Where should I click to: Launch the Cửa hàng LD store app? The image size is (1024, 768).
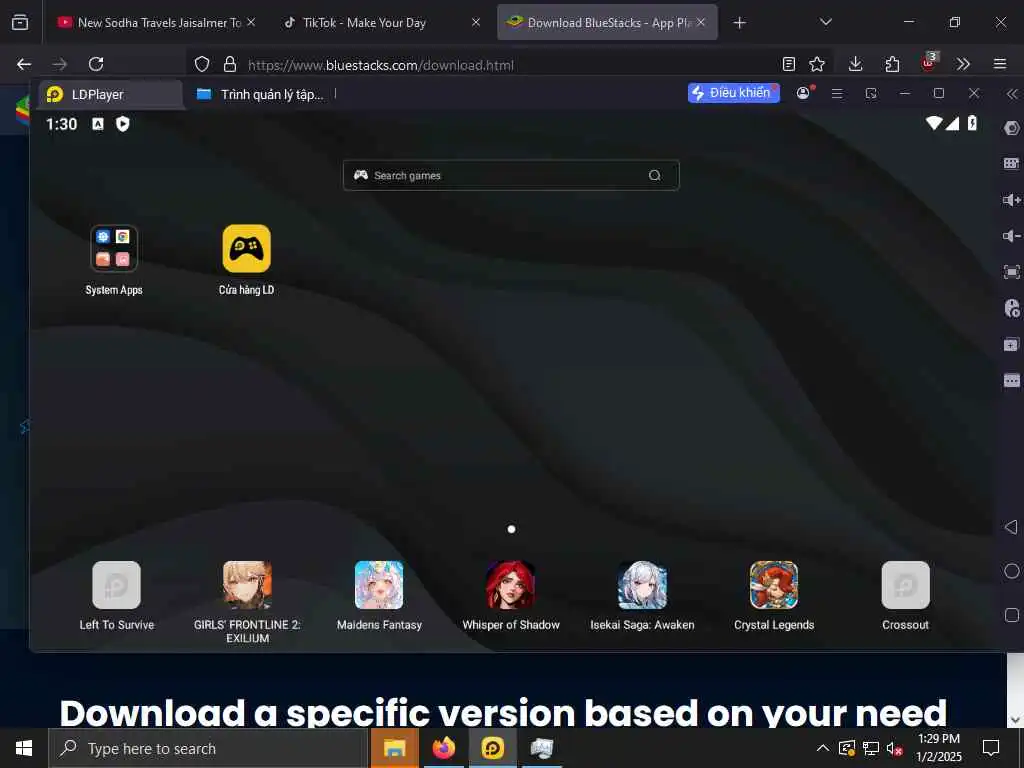pos(246,249)
